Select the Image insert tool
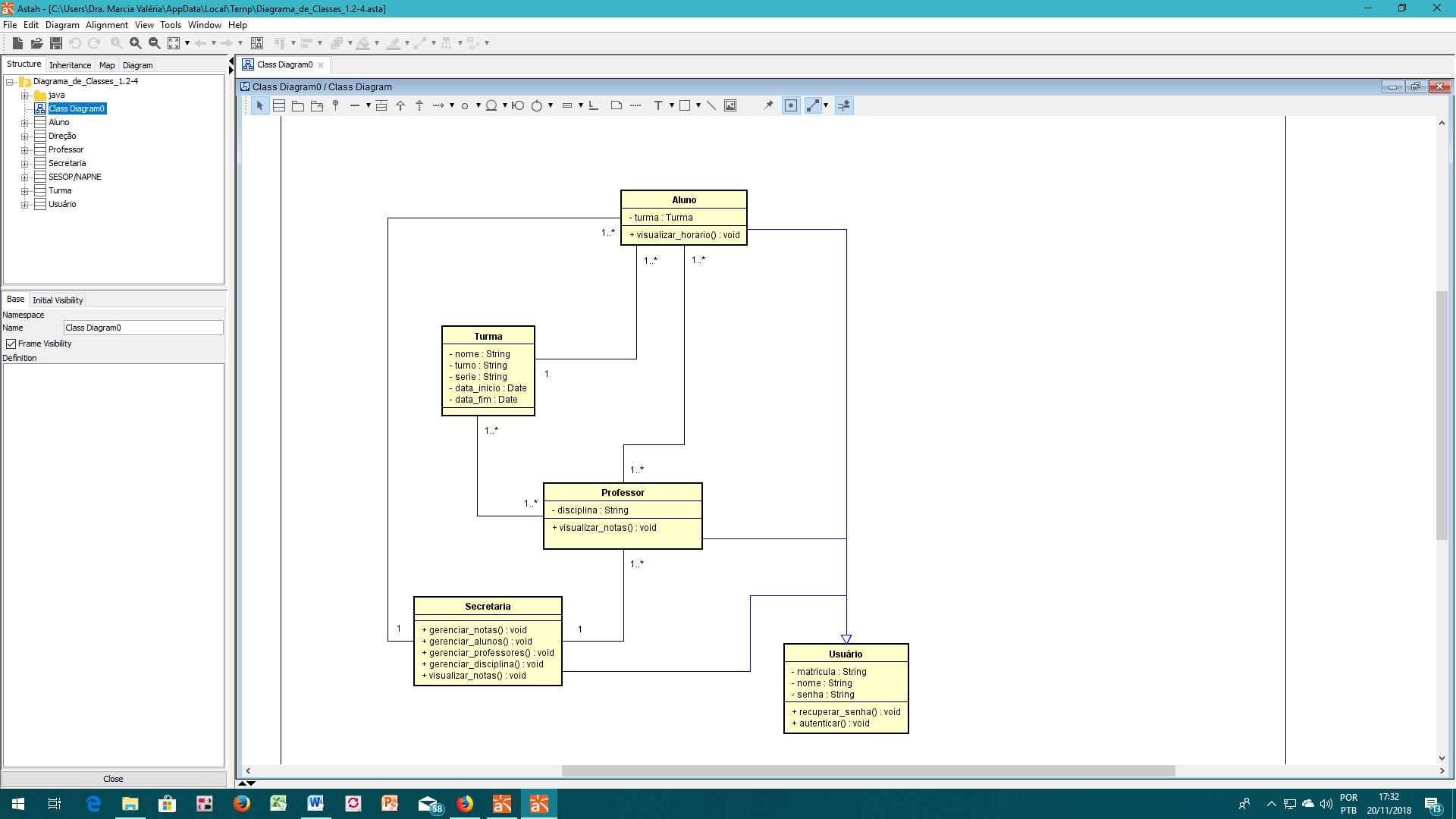The image size is (1456, 819). point(730,106)
